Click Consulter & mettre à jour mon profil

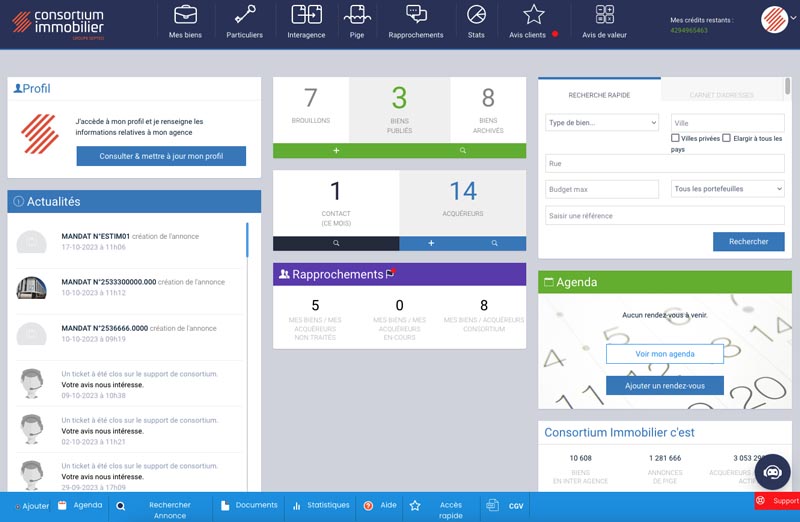(161, 156)
